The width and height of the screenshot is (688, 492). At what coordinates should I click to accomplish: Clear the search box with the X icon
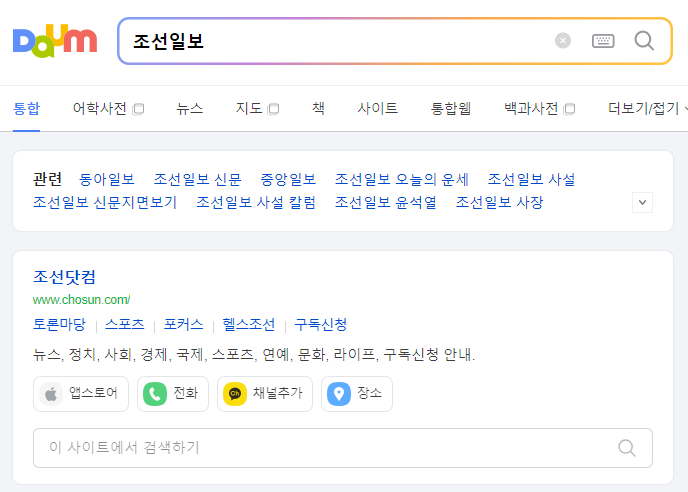tap(563, 41)
